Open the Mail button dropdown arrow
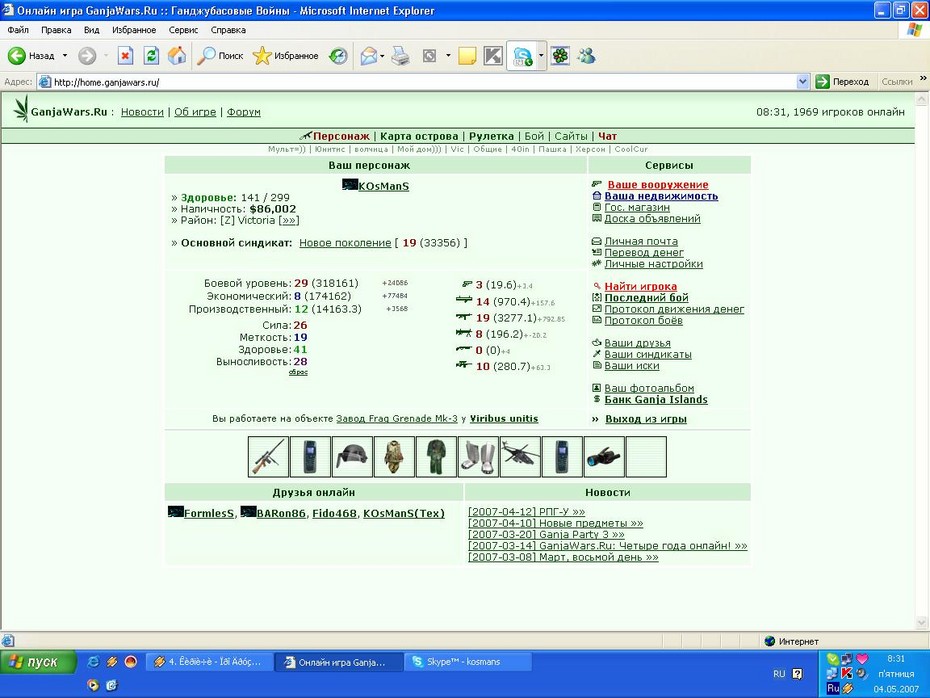Image resolution: width=930 pixels, height=698 pixels. pos(382,56)
